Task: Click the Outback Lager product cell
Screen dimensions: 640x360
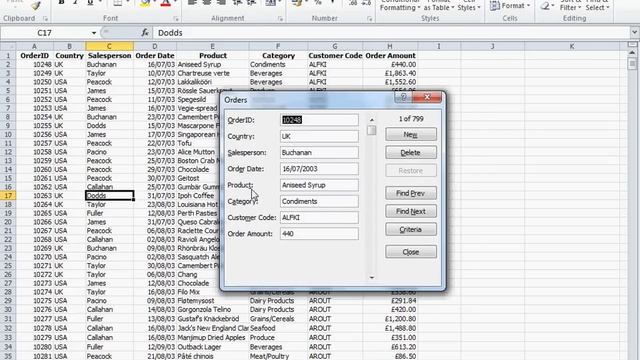Action: (213, 347)
